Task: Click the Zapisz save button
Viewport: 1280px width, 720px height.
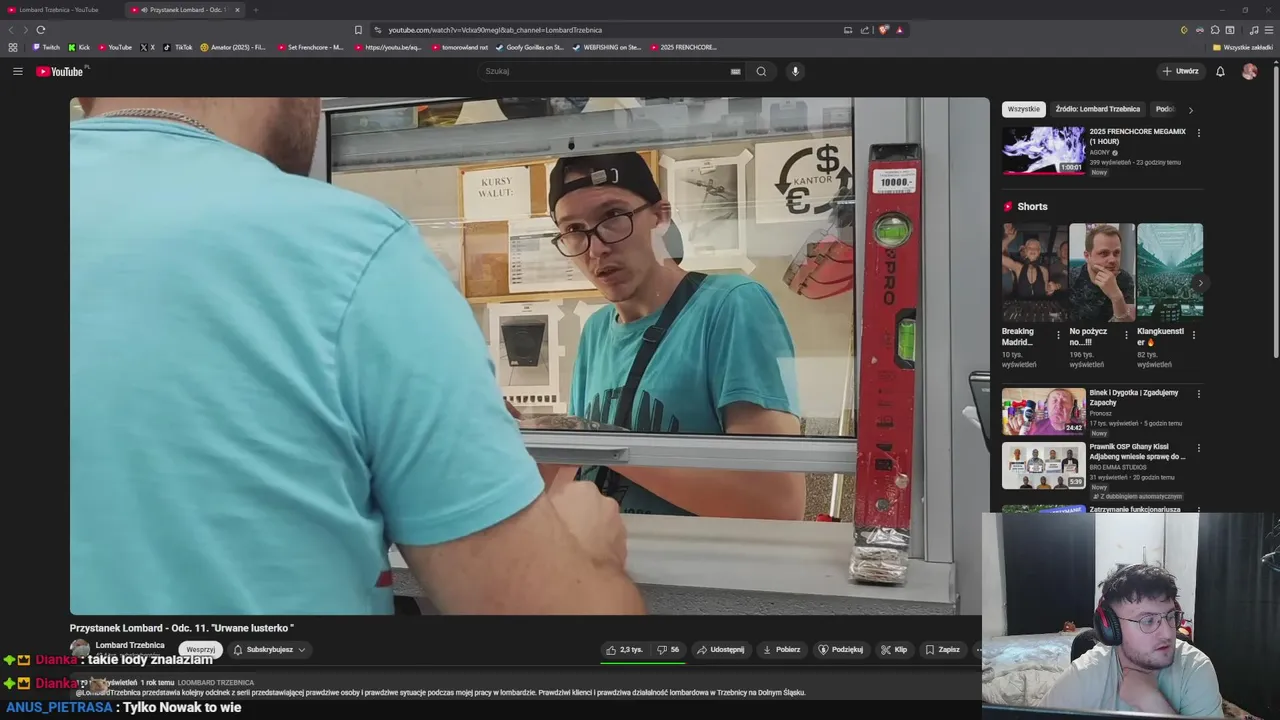Action: click(942, 649)
